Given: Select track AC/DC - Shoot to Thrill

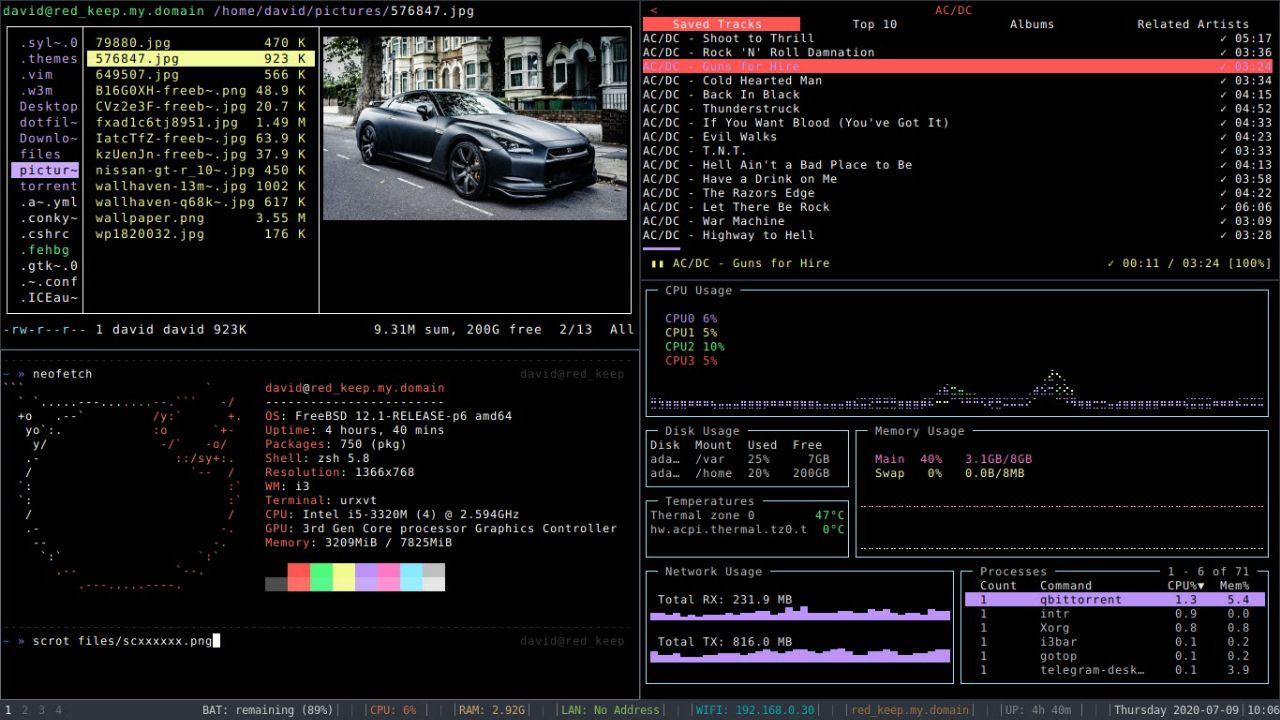Looking at the screenshot, I should pyautogui.click(x=958, y=38).
